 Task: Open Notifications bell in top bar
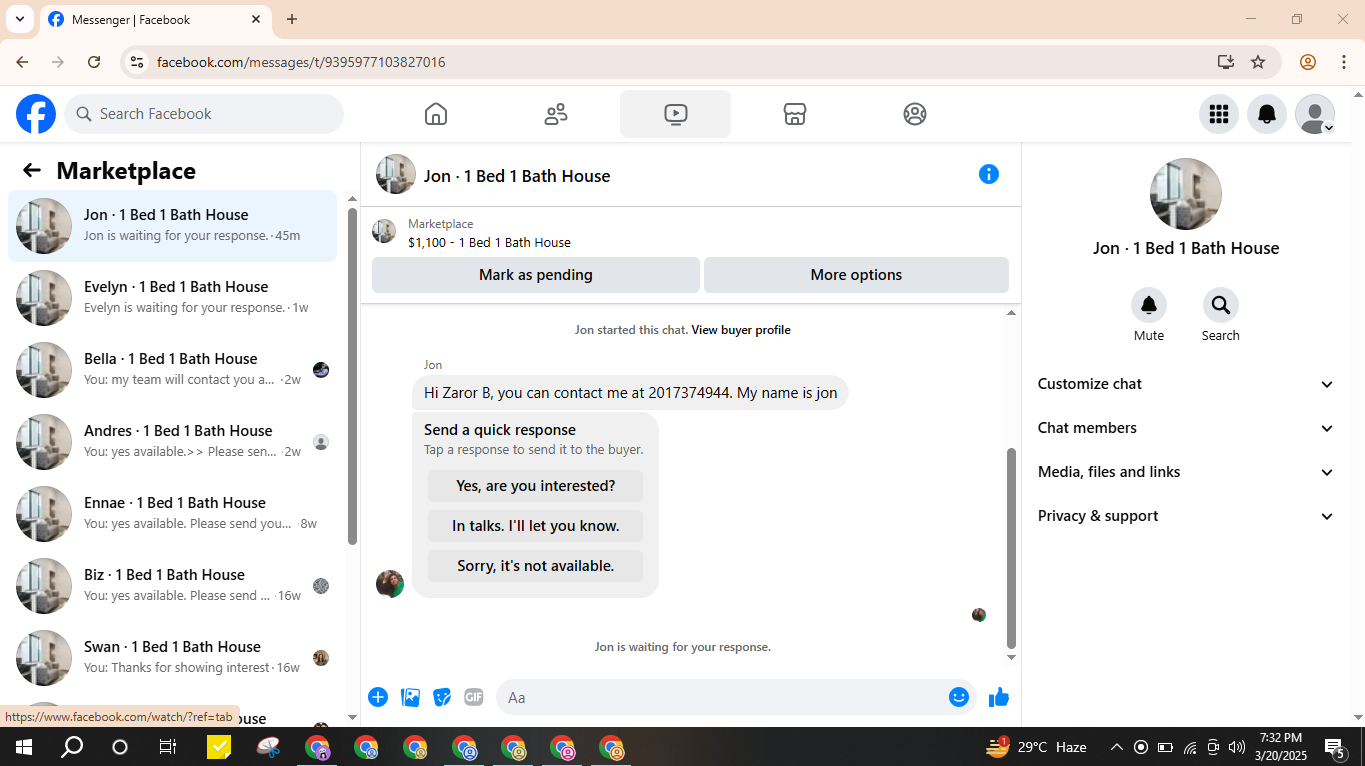click(x=1267, y=114)
